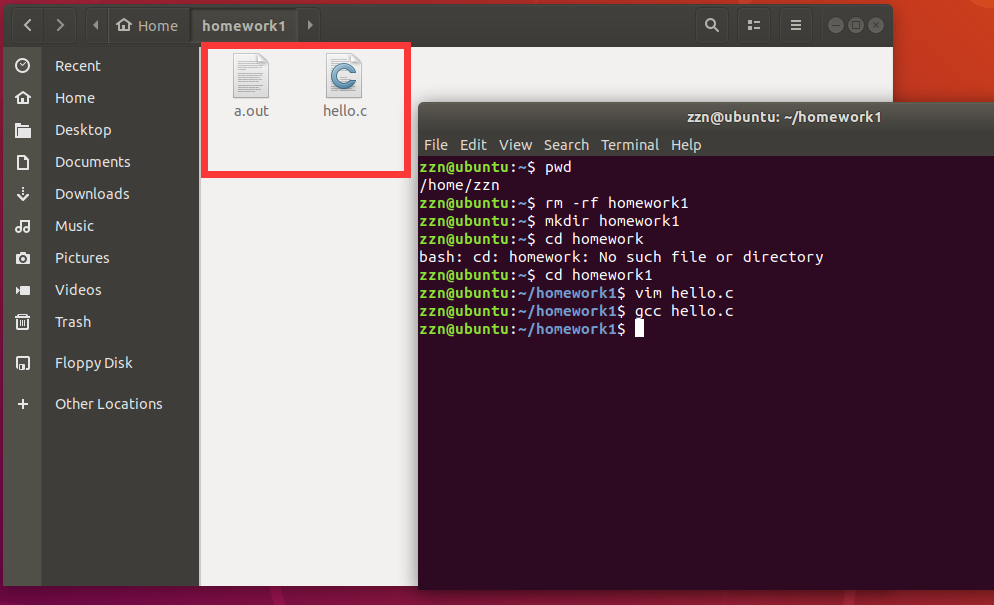The image size is (994, 605).
Task: Click the Floppy Disk icon in sidebar
Action: (x=23, y=363)
